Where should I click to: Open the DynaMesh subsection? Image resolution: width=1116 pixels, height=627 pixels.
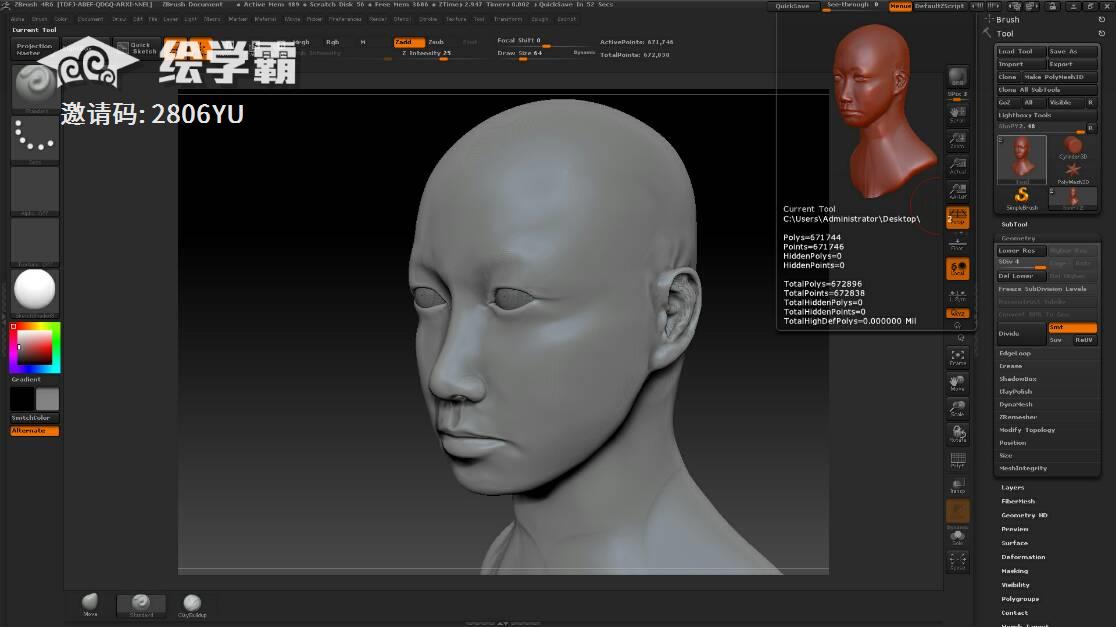1017,404
